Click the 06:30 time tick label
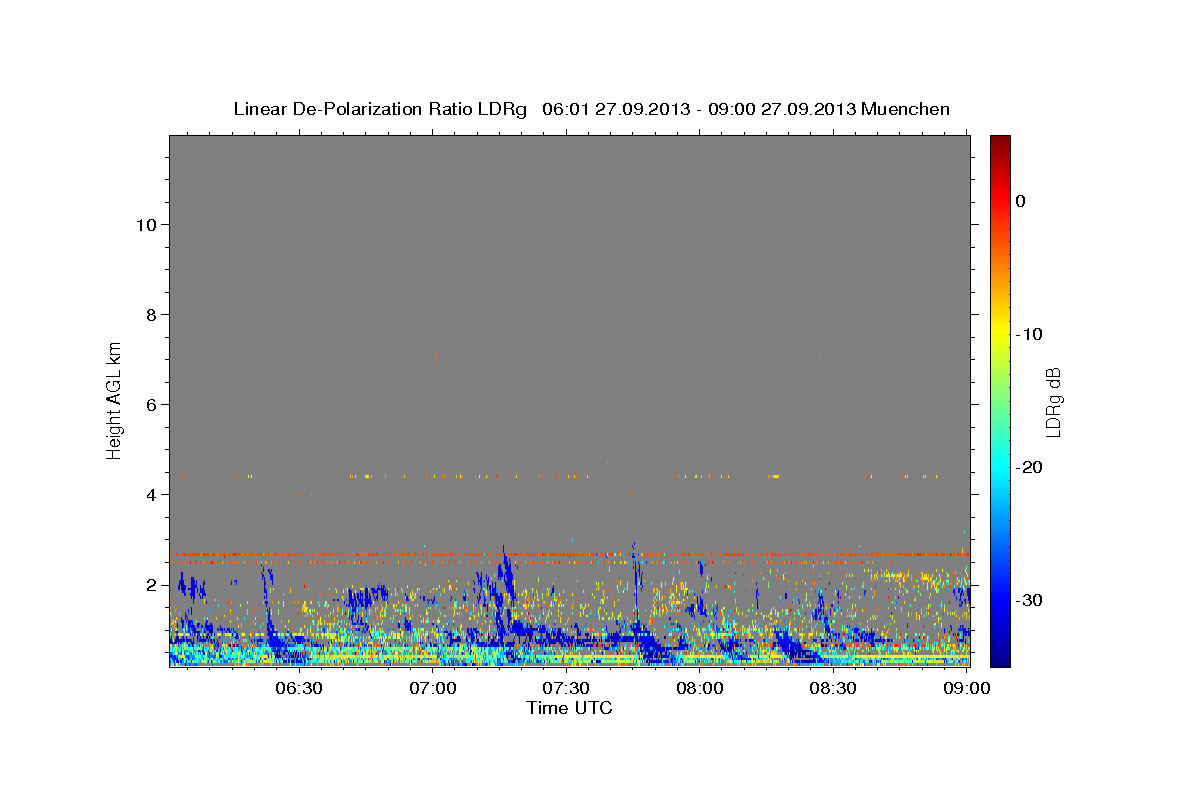 pos(298,689)
